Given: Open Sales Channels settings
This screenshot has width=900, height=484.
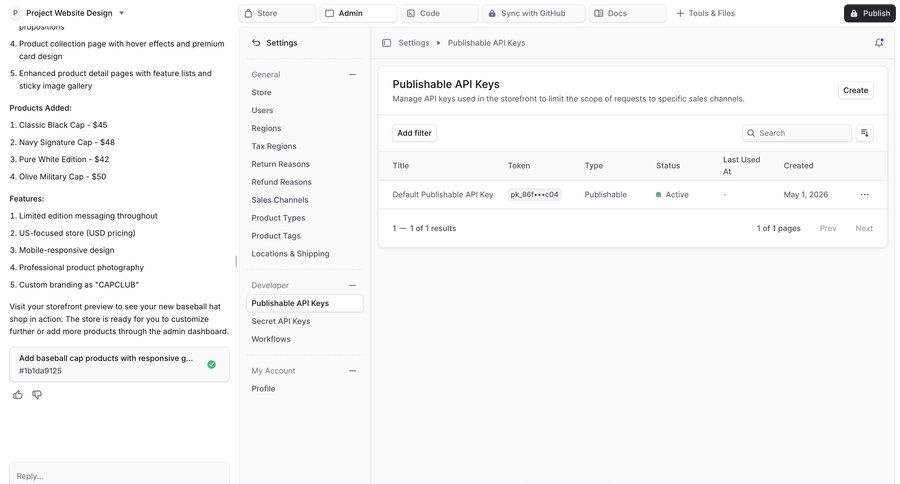Looking at the screenshot, I should pyautogui.click(x=280, y=200).
